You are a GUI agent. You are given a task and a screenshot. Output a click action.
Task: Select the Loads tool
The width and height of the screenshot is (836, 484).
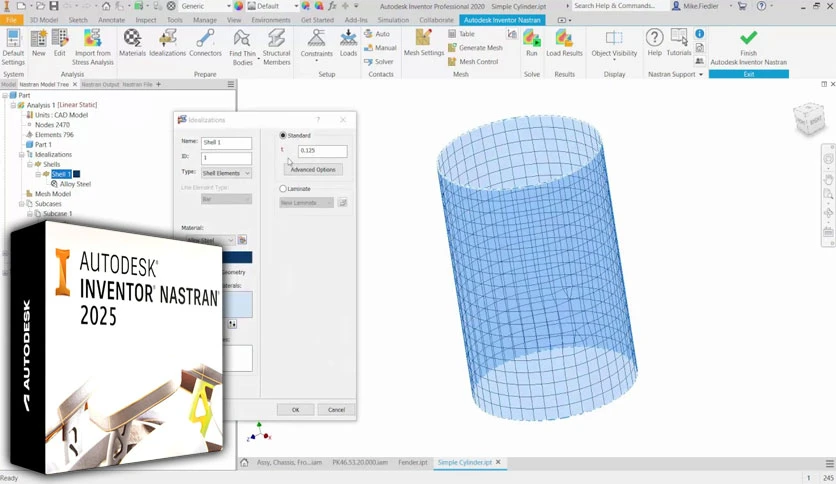pos(348,43)
